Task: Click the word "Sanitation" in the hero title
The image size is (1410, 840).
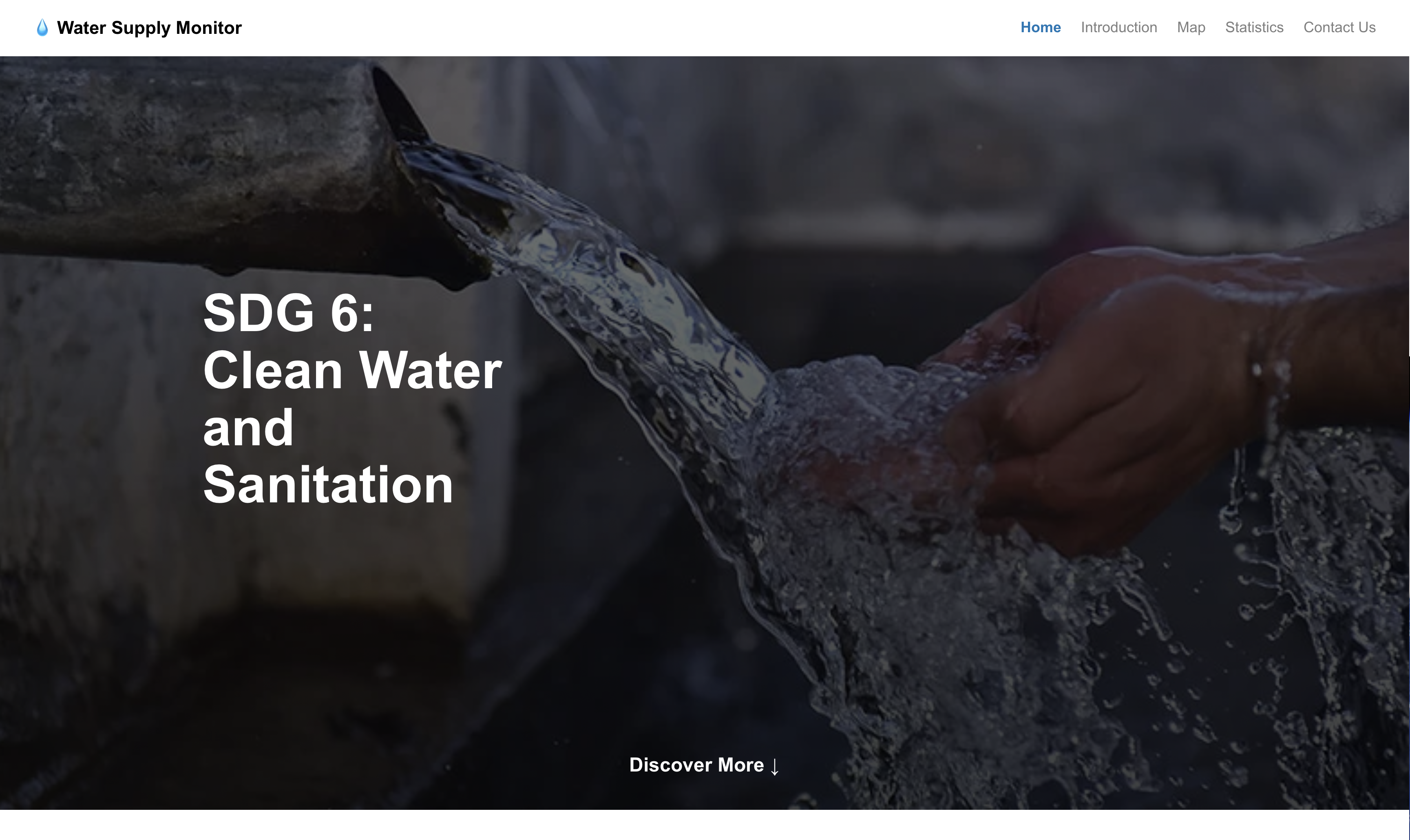Action: click(x=328, y=484)
